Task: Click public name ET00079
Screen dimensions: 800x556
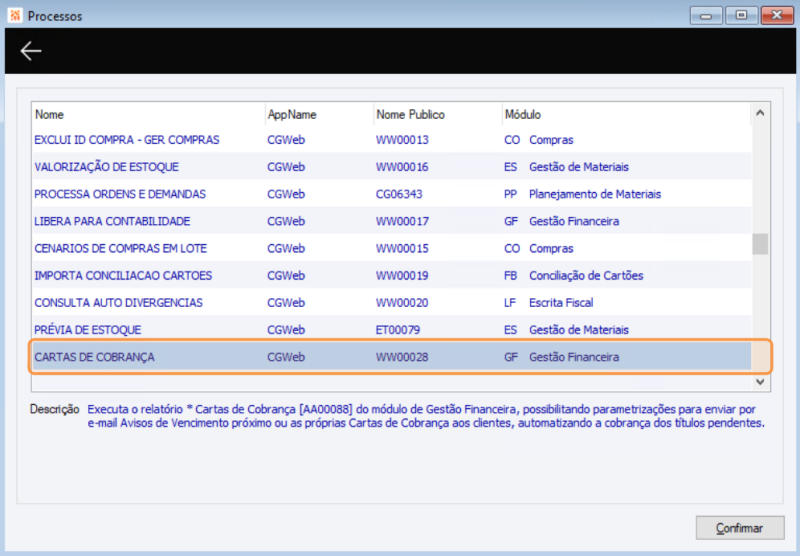Action: (x=398, y=330)
